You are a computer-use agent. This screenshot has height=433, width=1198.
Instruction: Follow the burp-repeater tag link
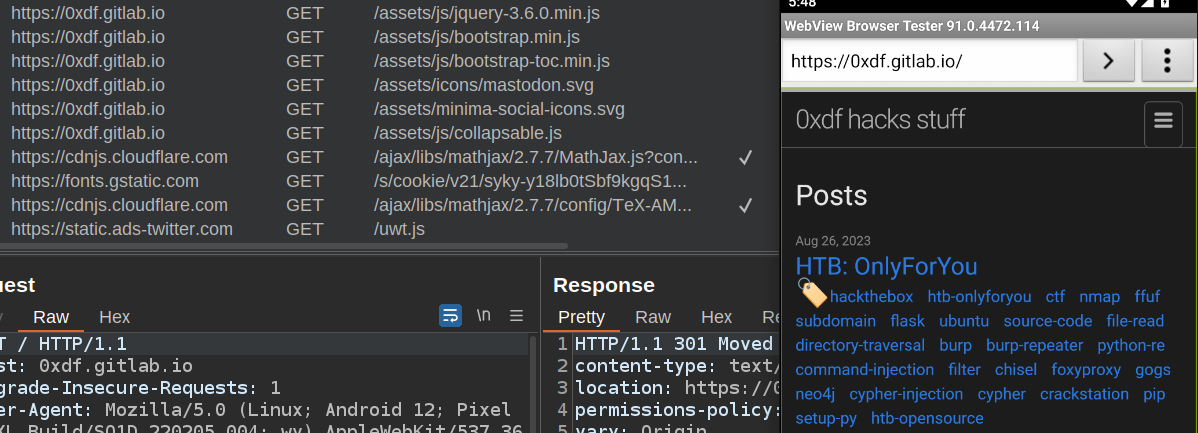click(1034, 346)
